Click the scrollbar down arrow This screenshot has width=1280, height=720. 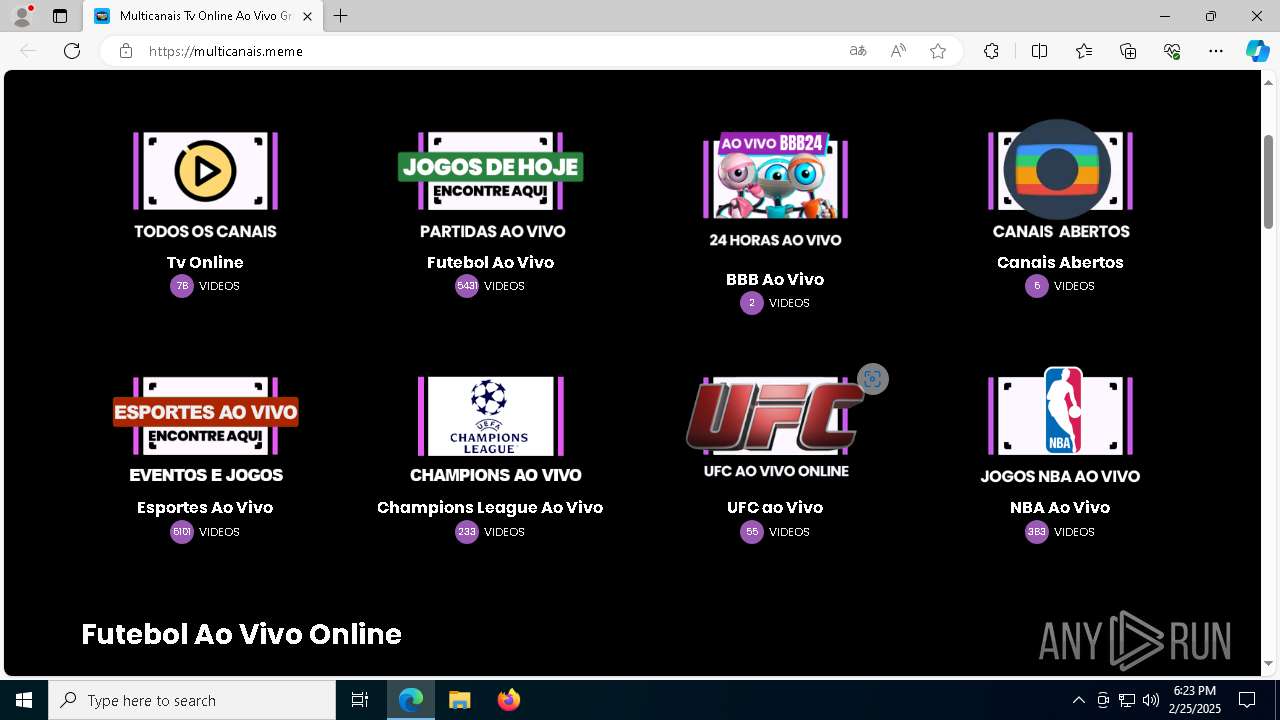click(1268, 663)
